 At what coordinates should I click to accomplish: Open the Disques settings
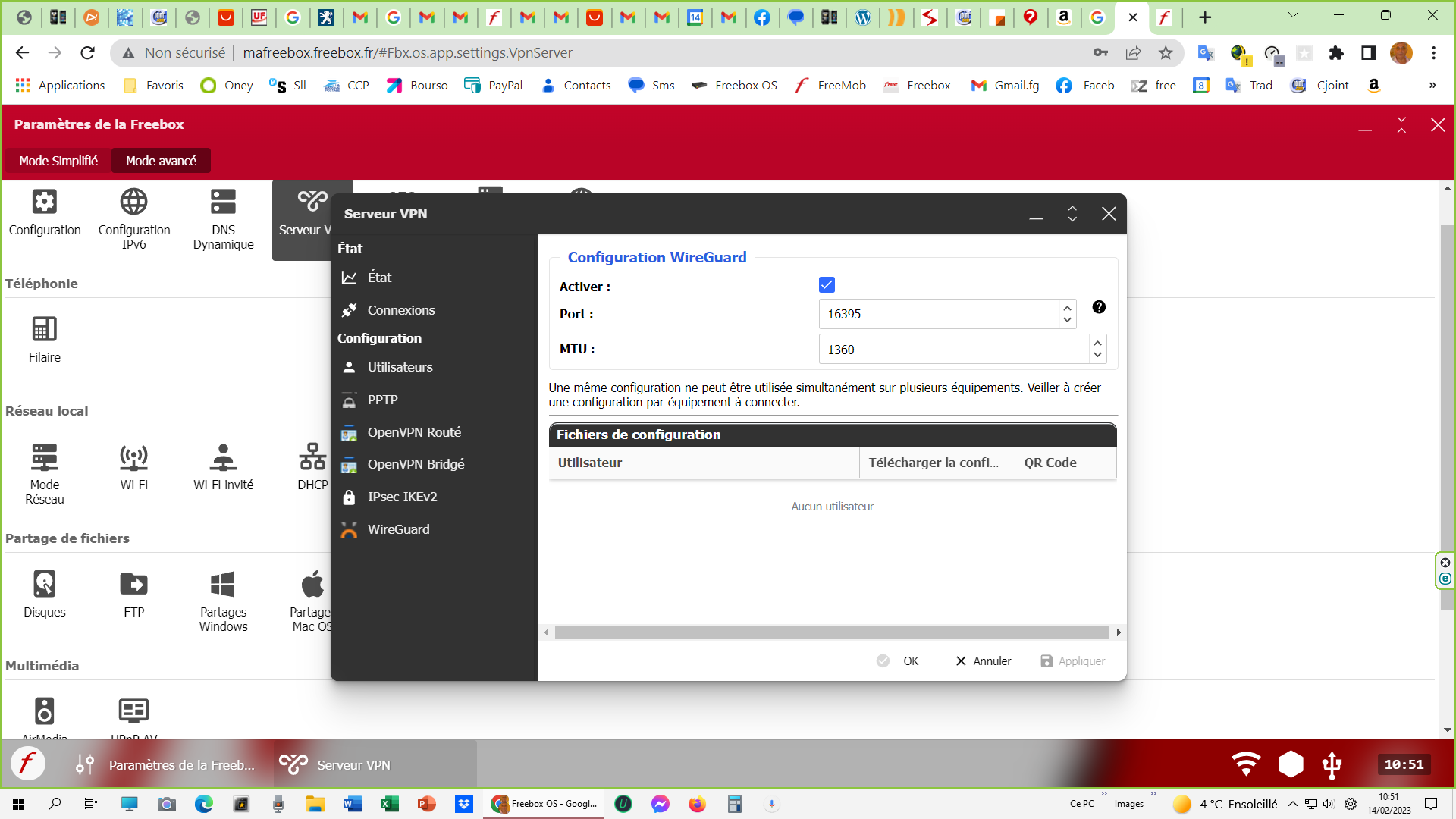coord(45,595)
